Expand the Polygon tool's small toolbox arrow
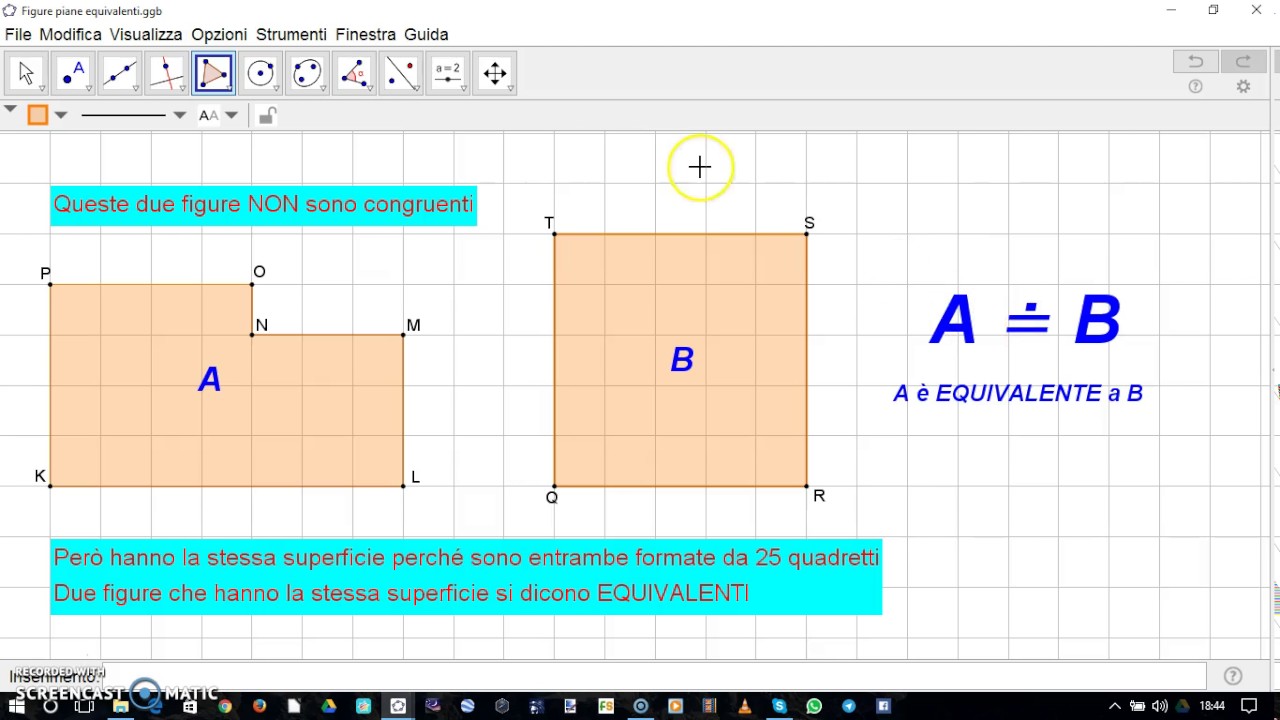Image resolution: width=1280 pixels, height=720 pixels. [x=230, y=89]
